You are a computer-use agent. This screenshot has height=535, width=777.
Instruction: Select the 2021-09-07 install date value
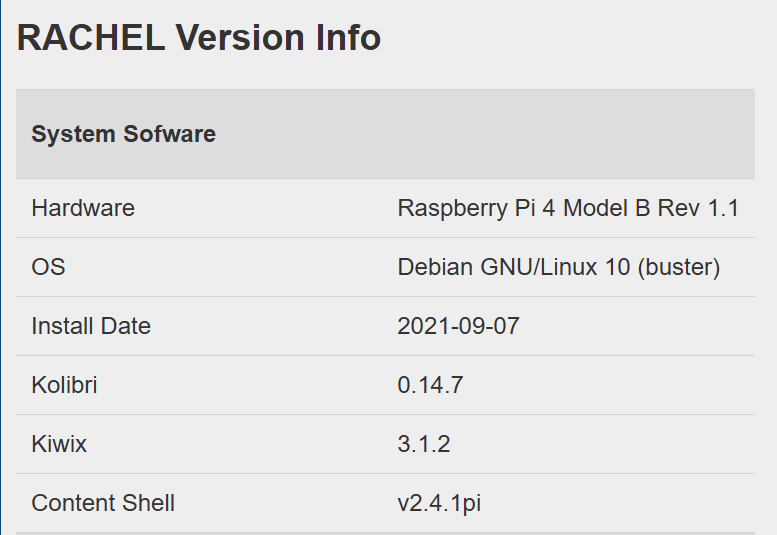(x=458, y=326)
